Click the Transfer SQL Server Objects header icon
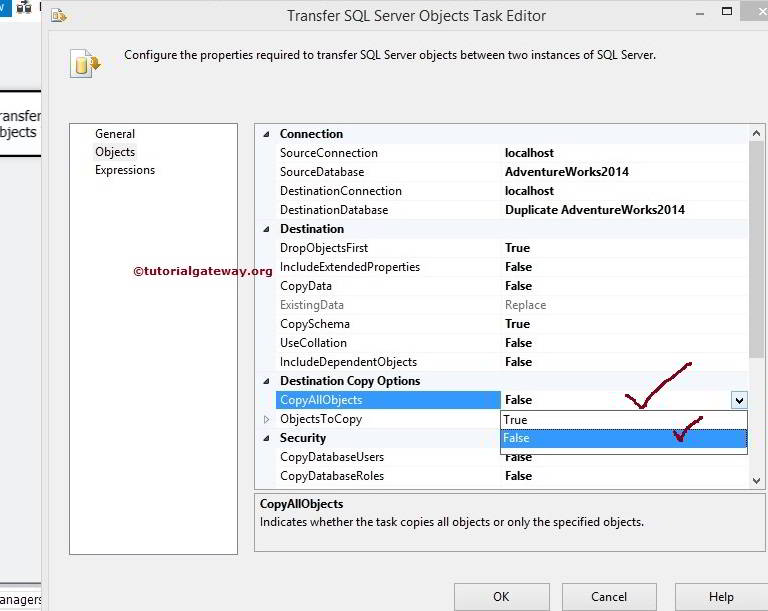Screen dimensions: 768x611 pos(85,64)
